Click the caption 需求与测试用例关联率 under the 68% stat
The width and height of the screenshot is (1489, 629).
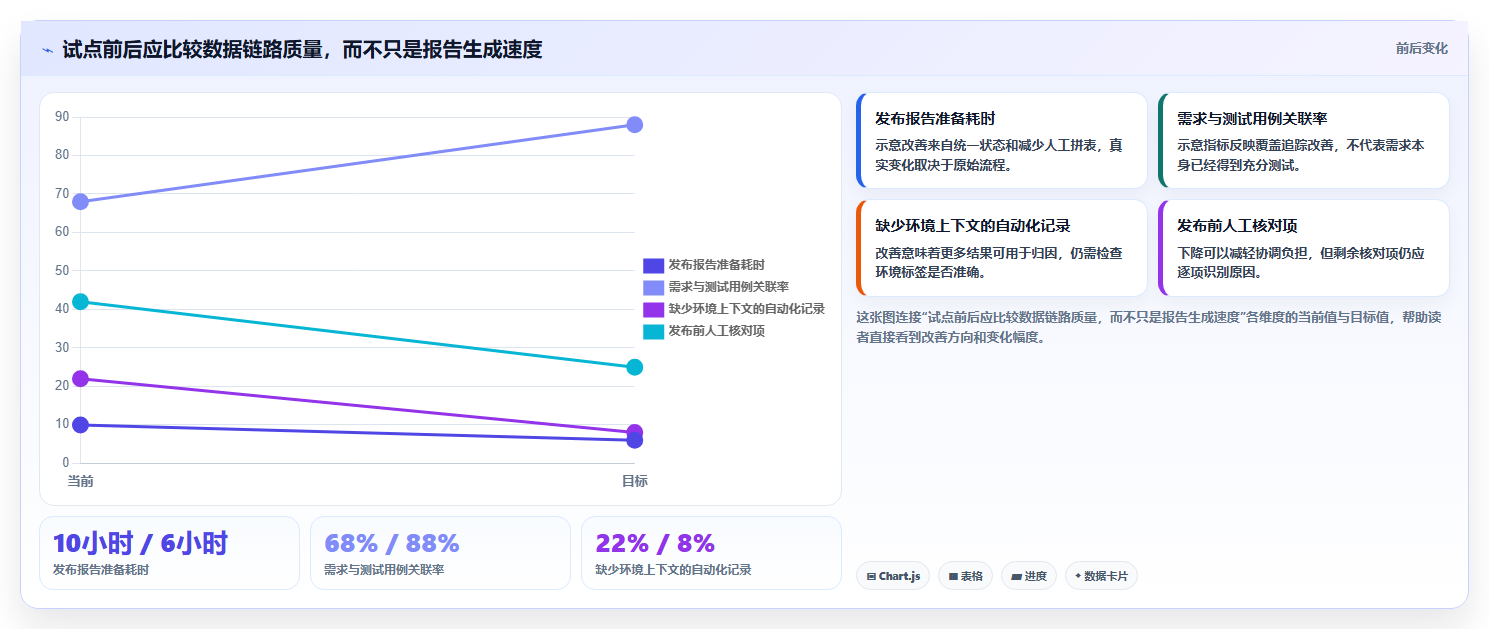tap(384, 570)
